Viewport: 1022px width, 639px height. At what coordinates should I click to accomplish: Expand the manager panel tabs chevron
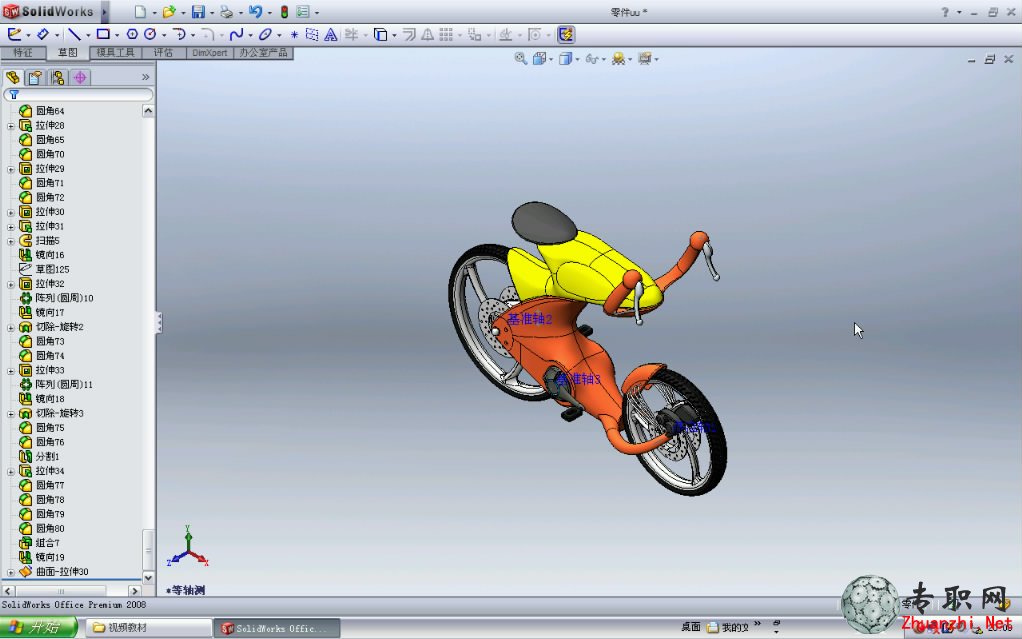[x=145, y=77]
